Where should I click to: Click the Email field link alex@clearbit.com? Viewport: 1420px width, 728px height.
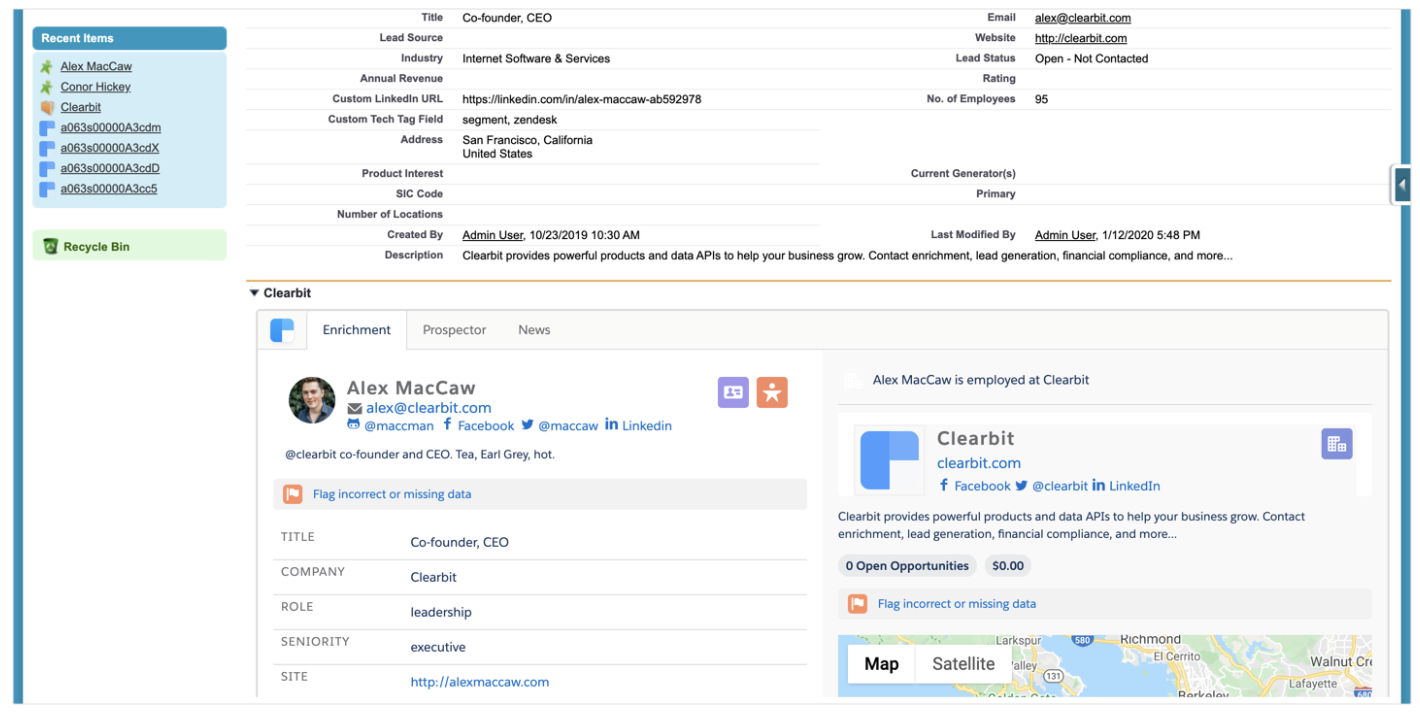[x=1083, y=18]
